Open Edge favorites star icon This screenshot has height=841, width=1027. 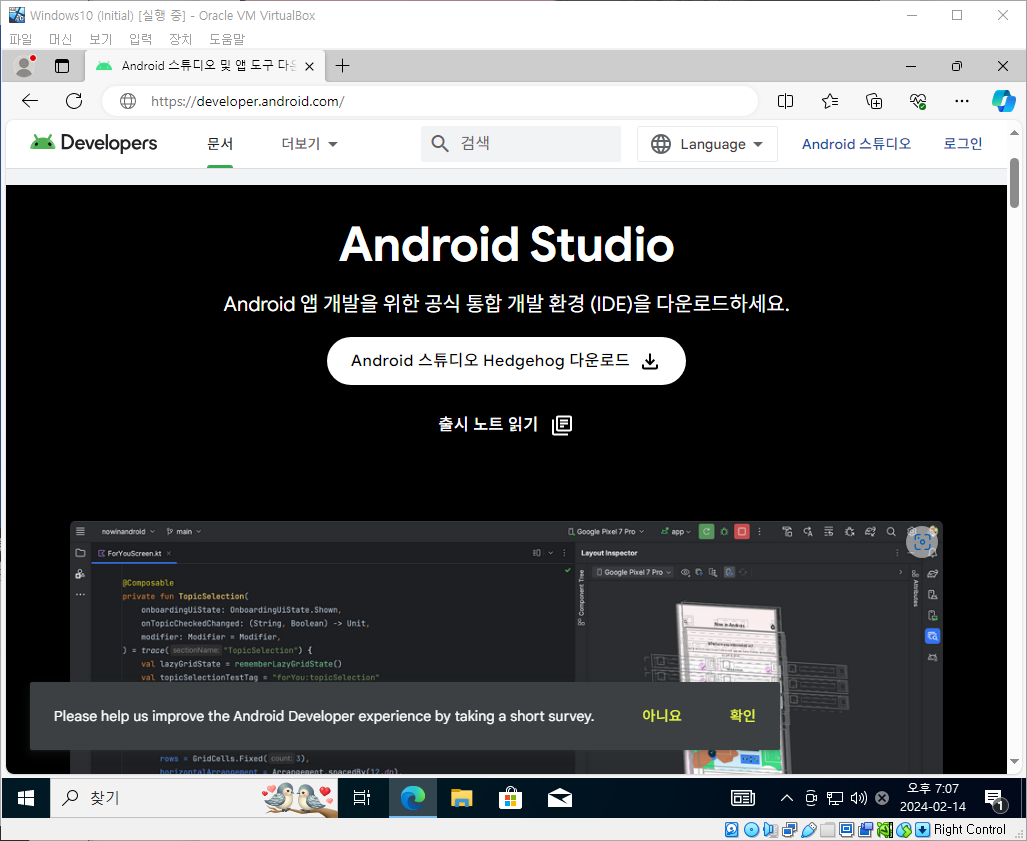click(830, 101)
